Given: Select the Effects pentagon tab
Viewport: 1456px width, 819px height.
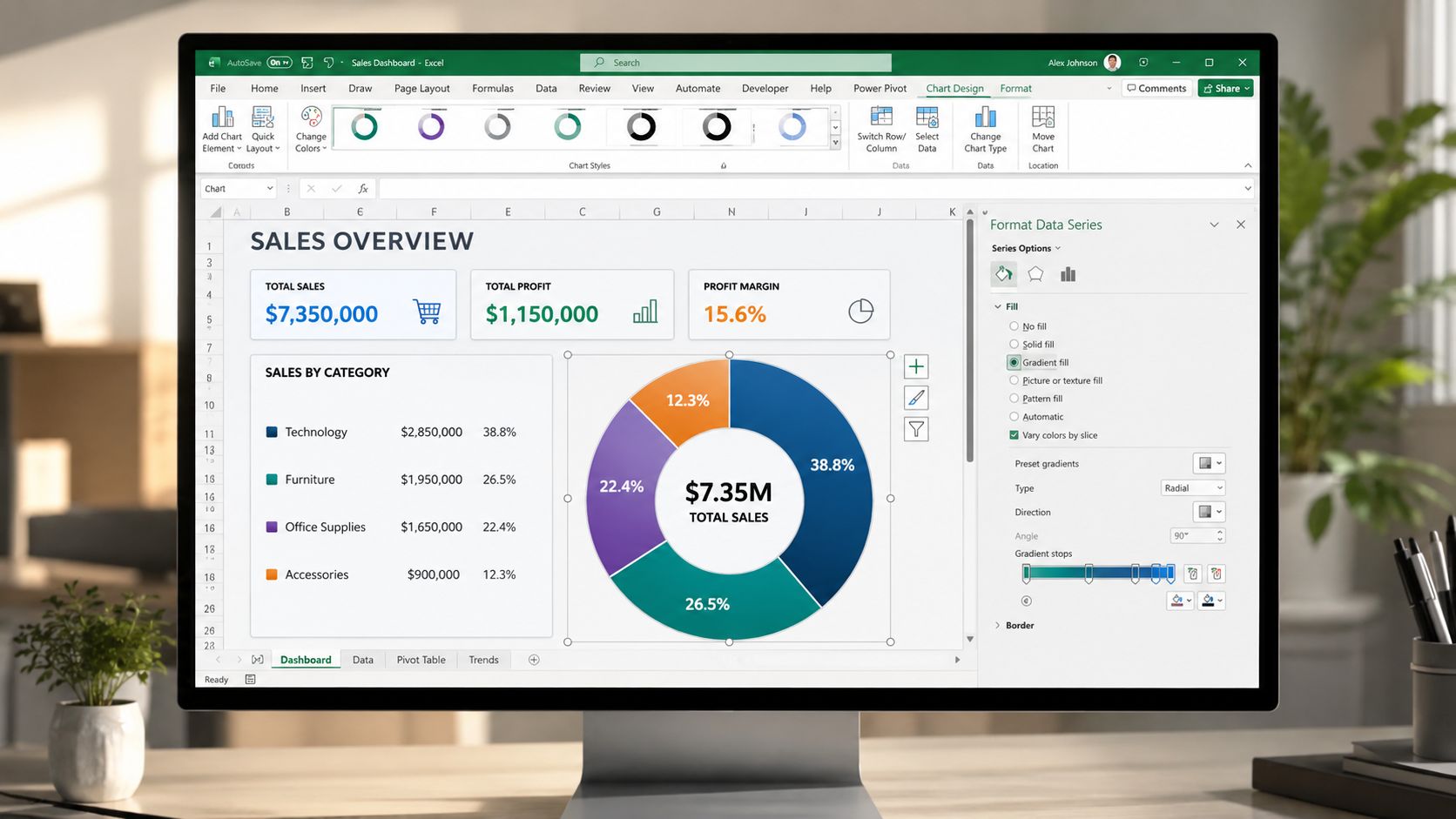Looking at the screenshot, I should pos(1035,274).
